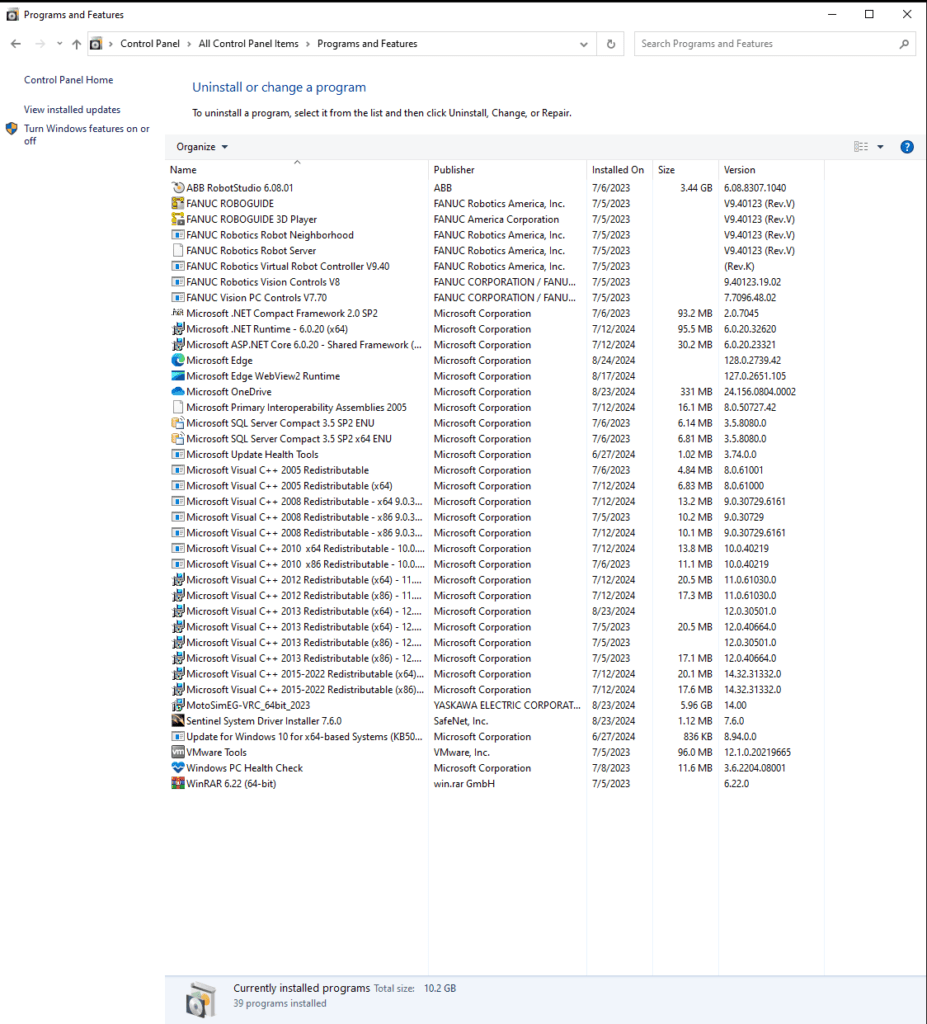Image resolution: width=927 pixels, height=1024 pixels.
Task: Select Microsoft ASP.NET Core 6.0.20 Shared Framework
Action: [x=304, y=344]
